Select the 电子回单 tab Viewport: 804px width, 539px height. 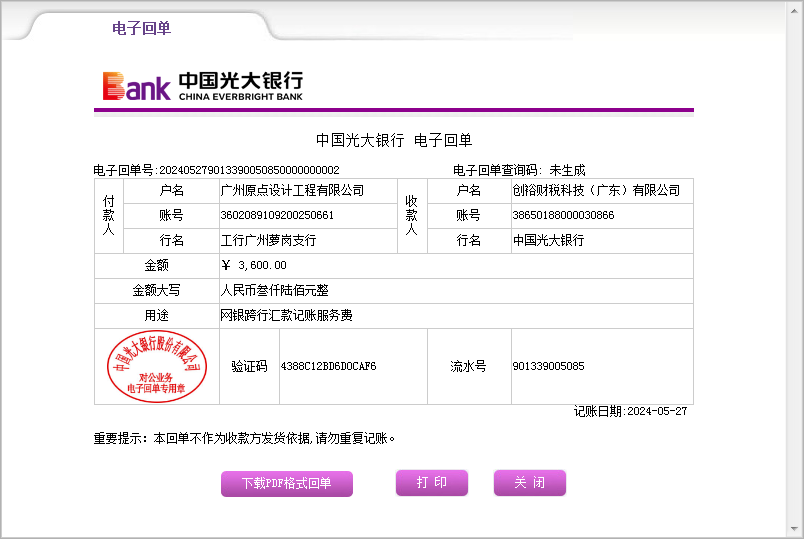(x=142, y=28)
